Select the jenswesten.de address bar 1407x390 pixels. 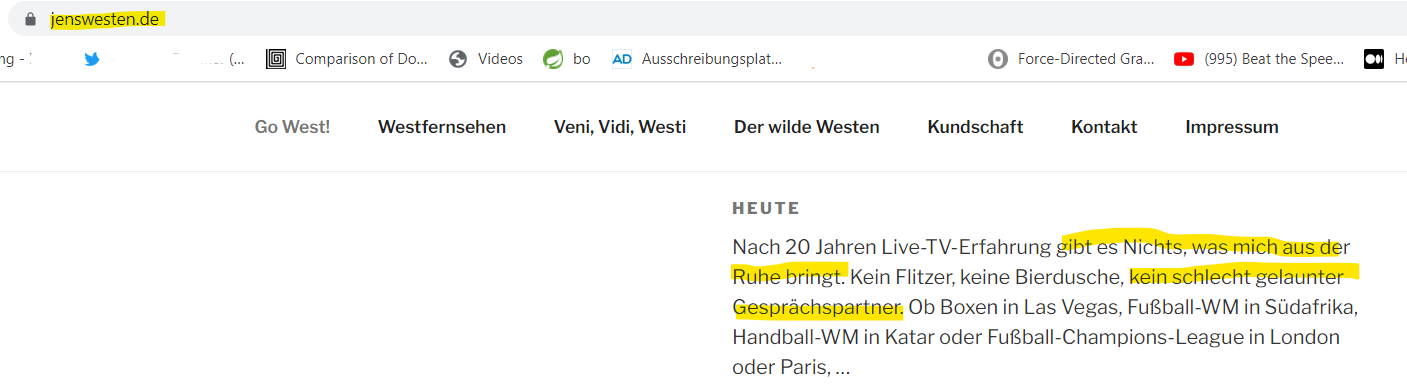click(x=700, y=19)
